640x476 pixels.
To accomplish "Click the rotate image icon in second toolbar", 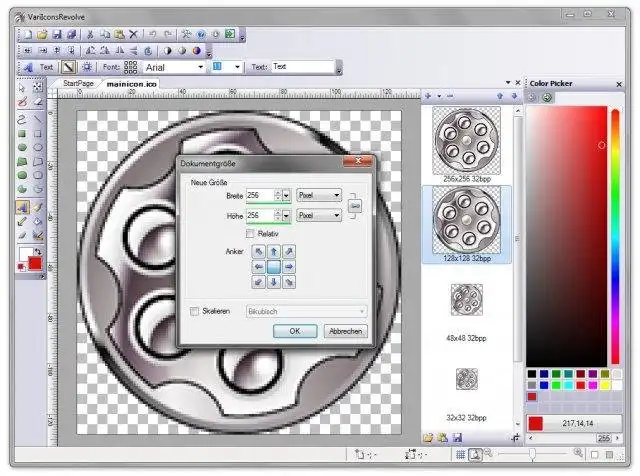I will 148,51.
